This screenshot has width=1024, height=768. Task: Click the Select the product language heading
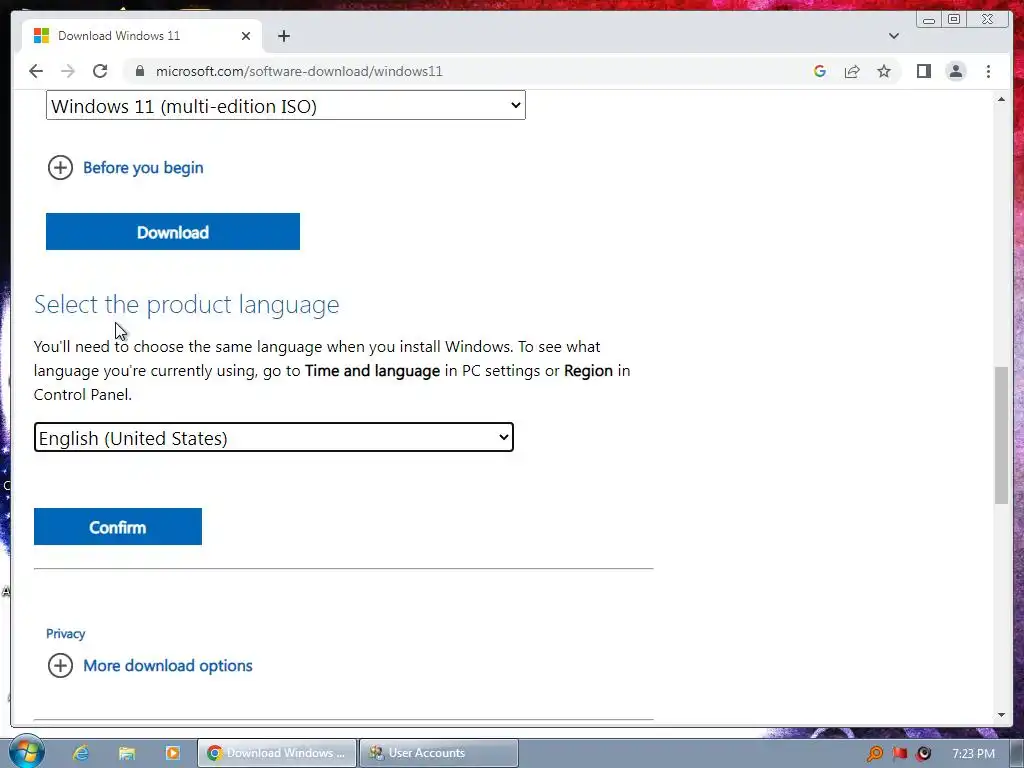tap(187, 304)
